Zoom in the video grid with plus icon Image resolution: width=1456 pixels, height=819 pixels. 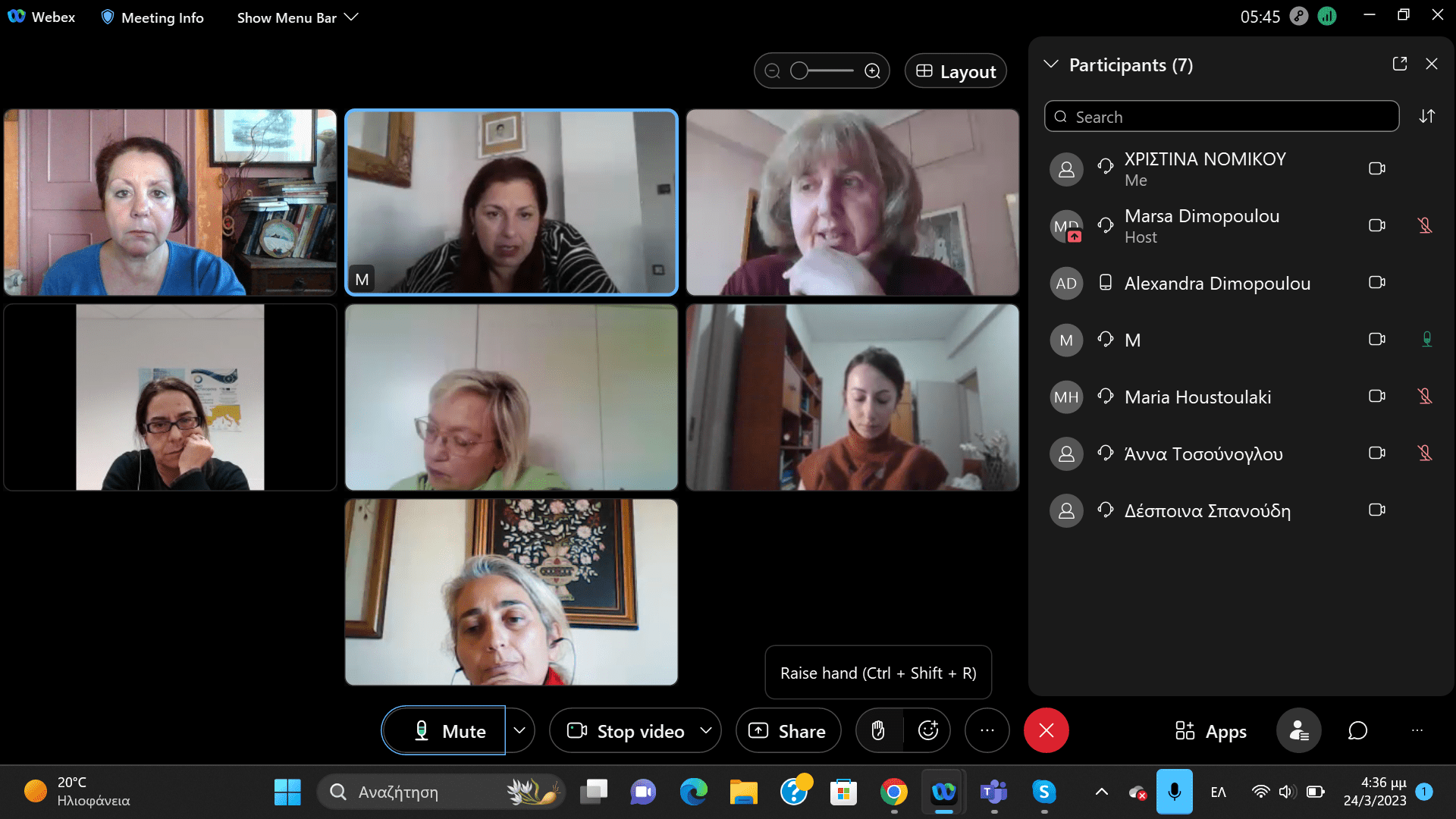[x=873, y=71]
